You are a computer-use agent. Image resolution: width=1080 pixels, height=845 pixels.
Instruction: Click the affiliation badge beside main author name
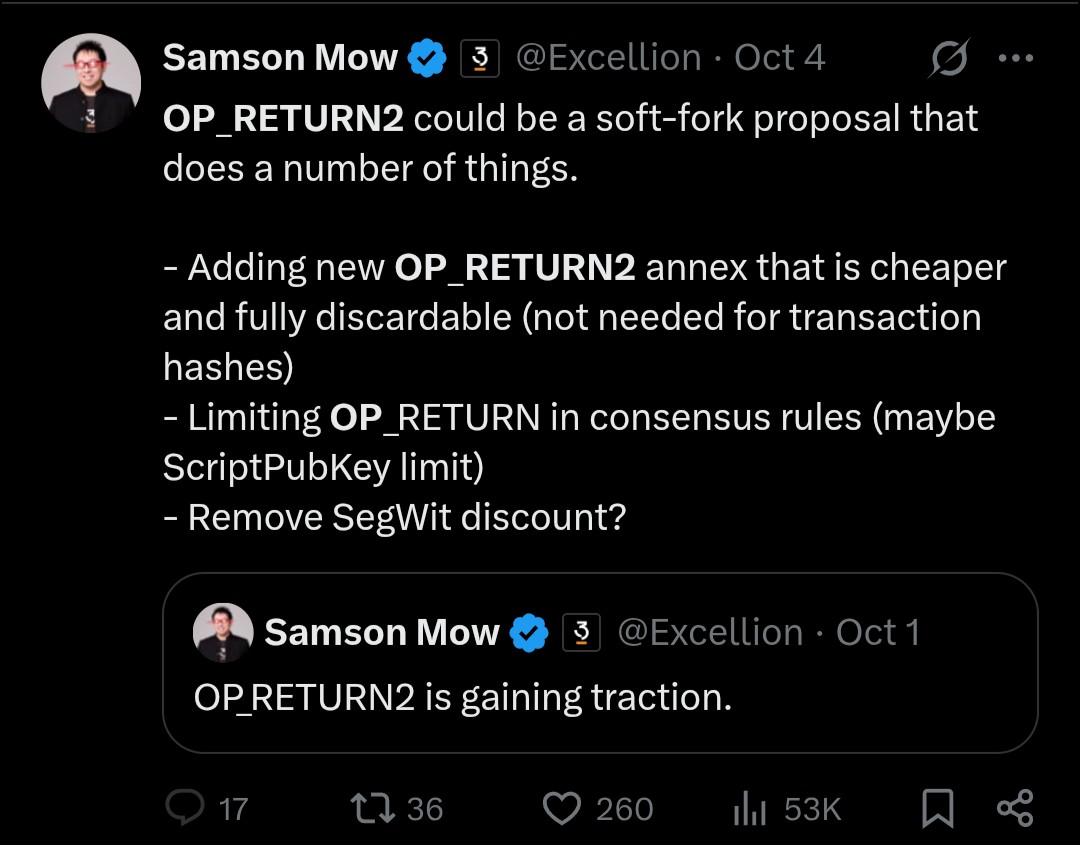point(479,59)
